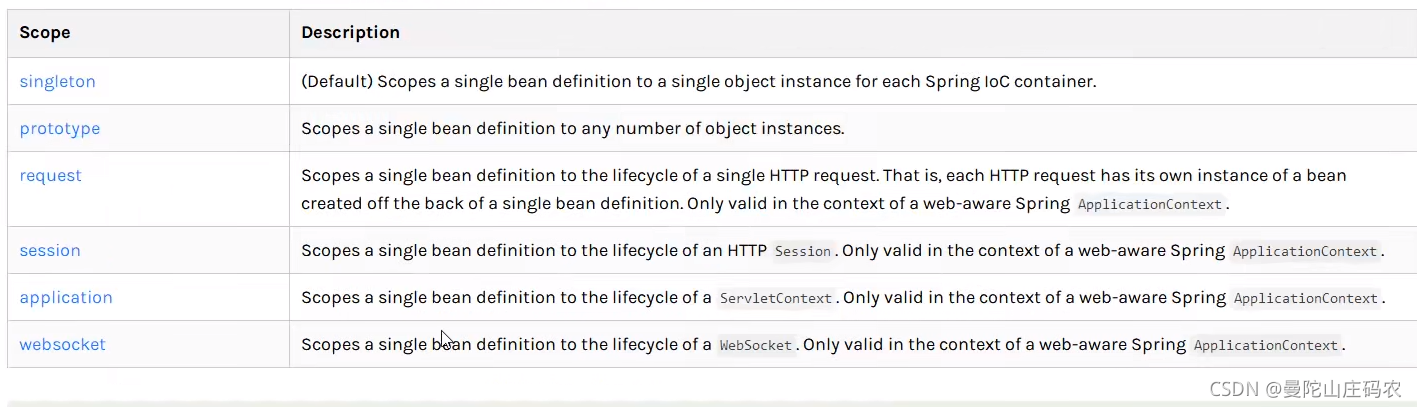Click ApplicationContext code in the request row
Screen dimensions: 1417x407
(1150, 204)
